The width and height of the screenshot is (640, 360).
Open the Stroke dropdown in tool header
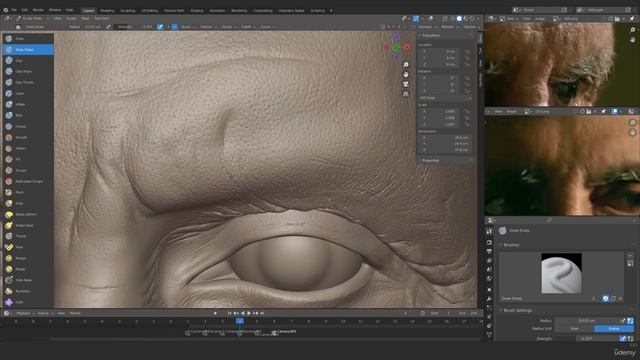tap(229, 27)
